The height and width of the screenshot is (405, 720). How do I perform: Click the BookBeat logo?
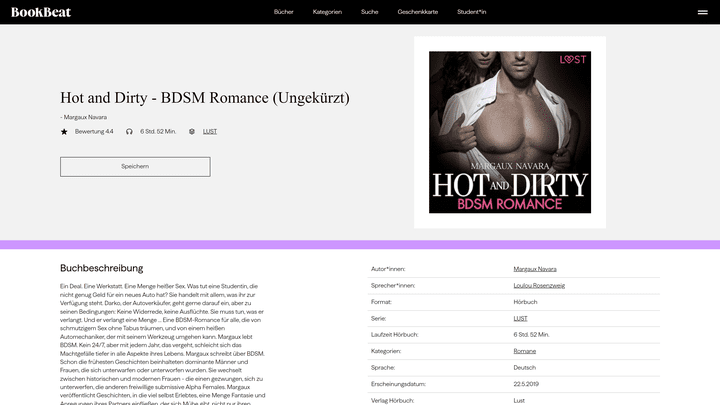pyautogui.click(x=41, y=12)
